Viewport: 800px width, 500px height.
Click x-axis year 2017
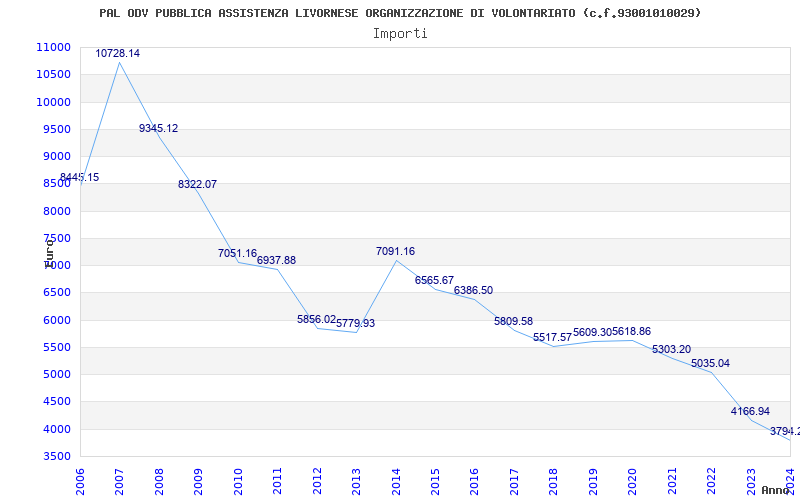[514, 482]
